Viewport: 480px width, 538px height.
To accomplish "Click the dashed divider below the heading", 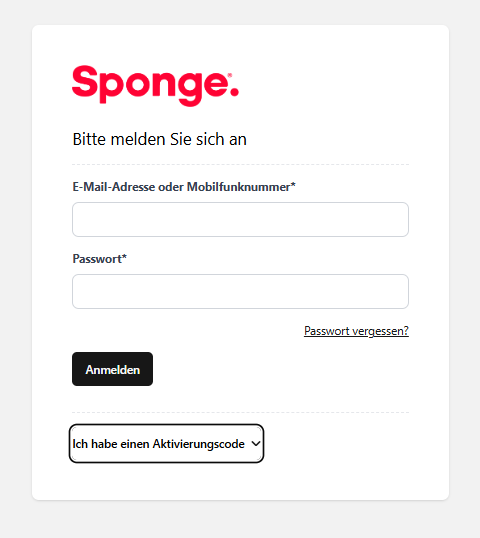I will 240,165.
